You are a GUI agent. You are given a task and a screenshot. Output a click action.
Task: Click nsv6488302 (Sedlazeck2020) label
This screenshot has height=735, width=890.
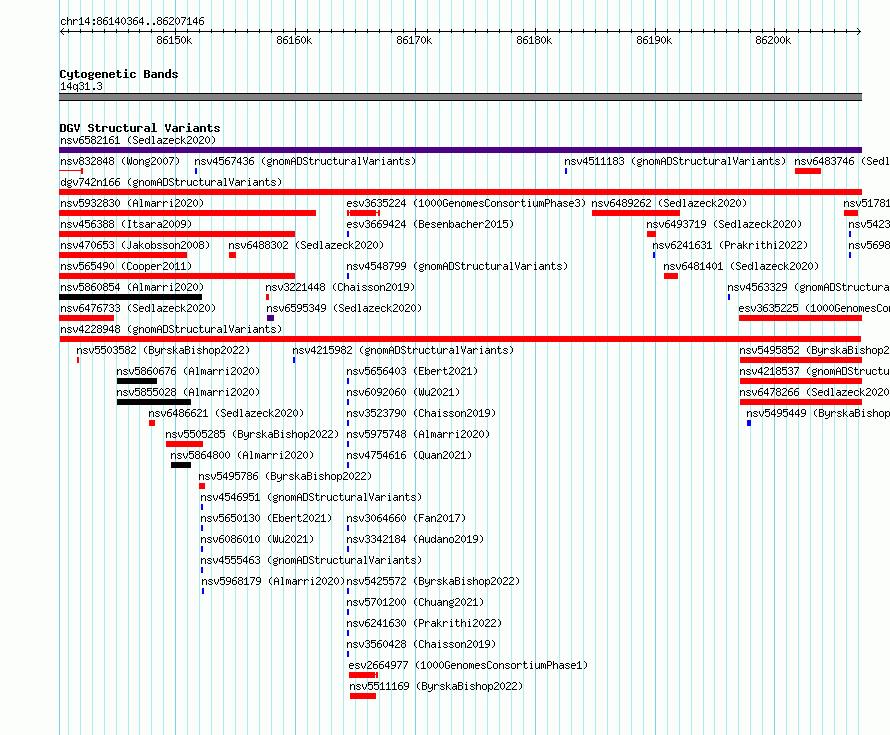[x=306, y=245]
